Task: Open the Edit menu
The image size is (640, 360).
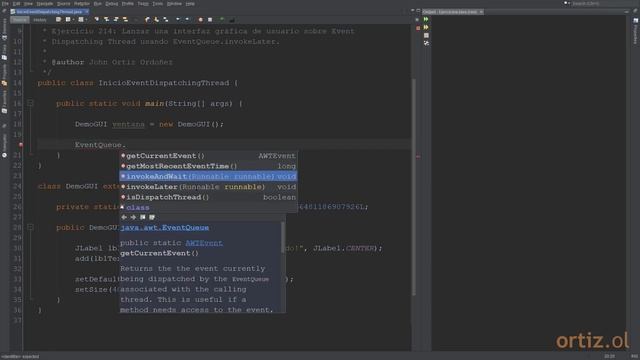Action: [x=16, y=4]
